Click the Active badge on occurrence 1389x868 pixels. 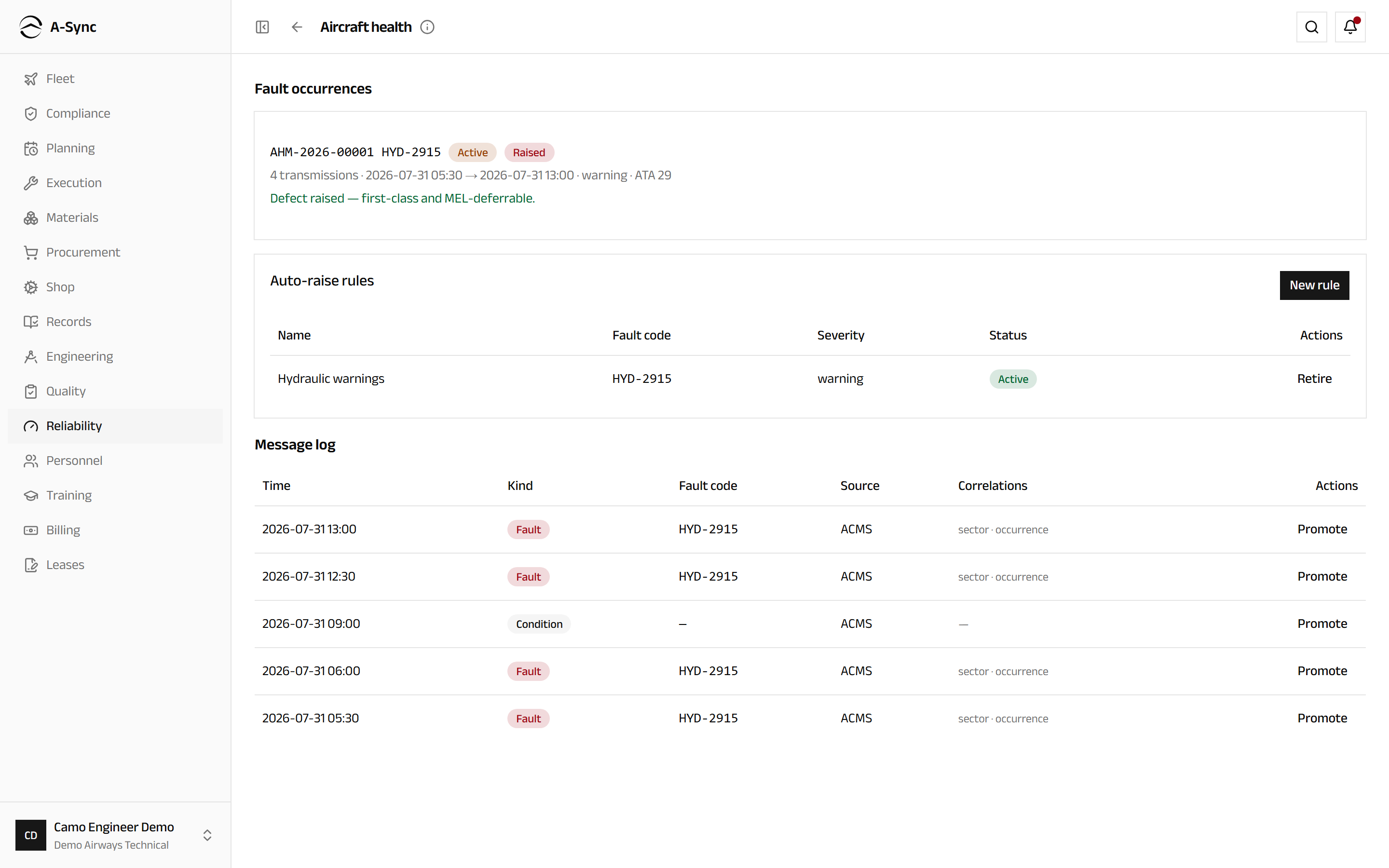pos(472,153)
